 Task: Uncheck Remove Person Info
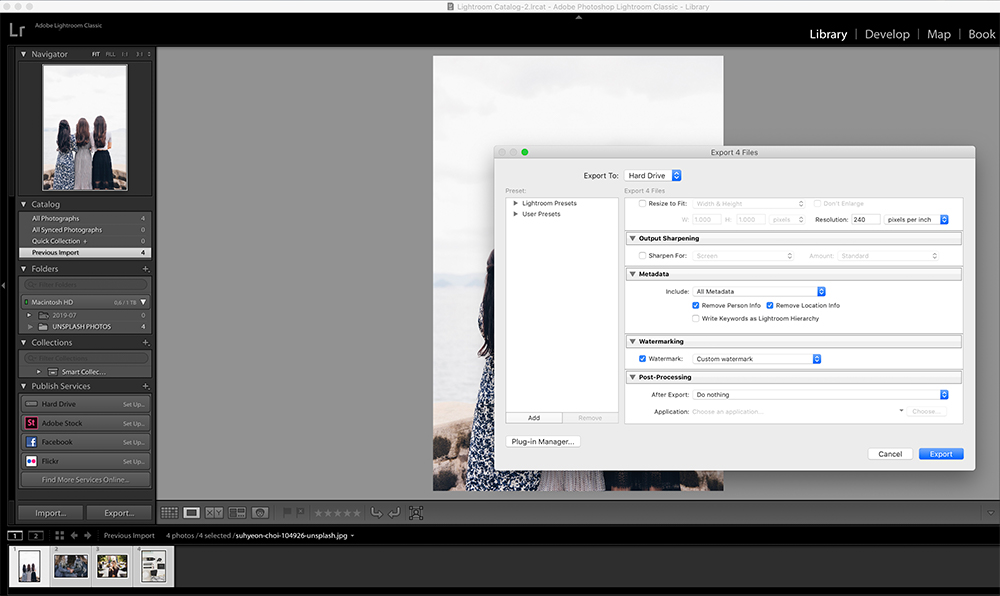[695, 305]
